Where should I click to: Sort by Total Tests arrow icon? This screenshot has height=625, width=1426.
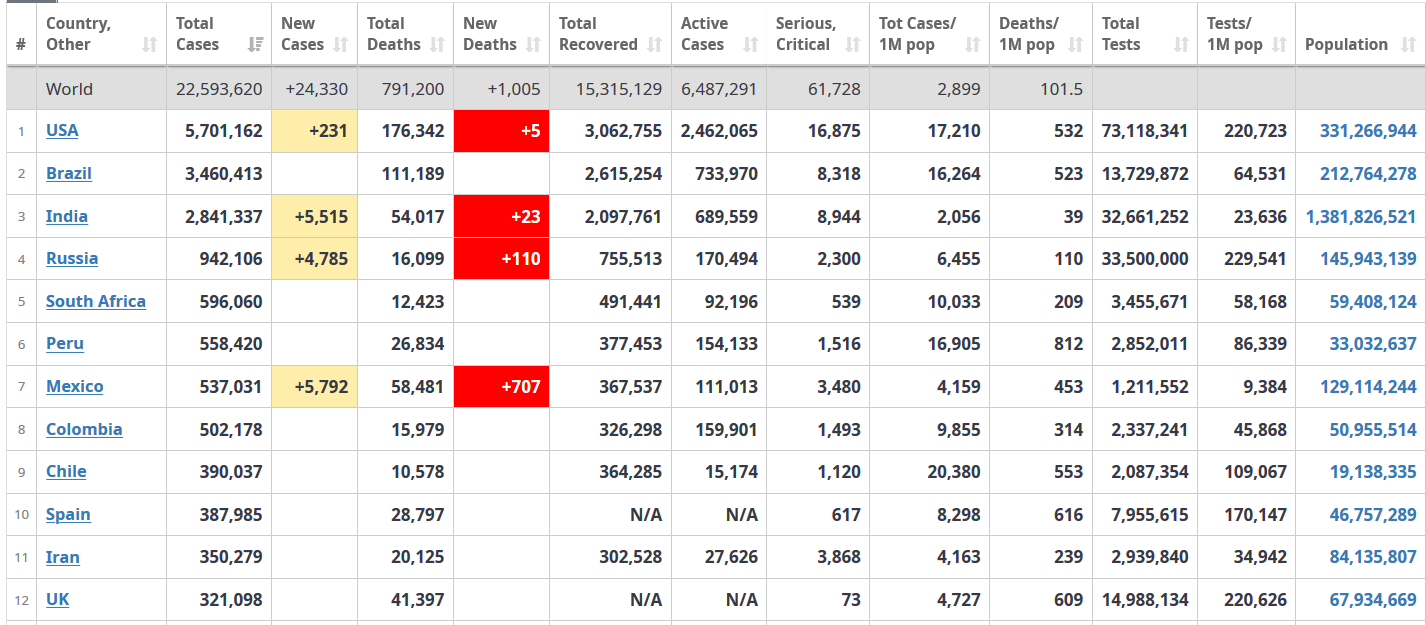point(1181,45)
